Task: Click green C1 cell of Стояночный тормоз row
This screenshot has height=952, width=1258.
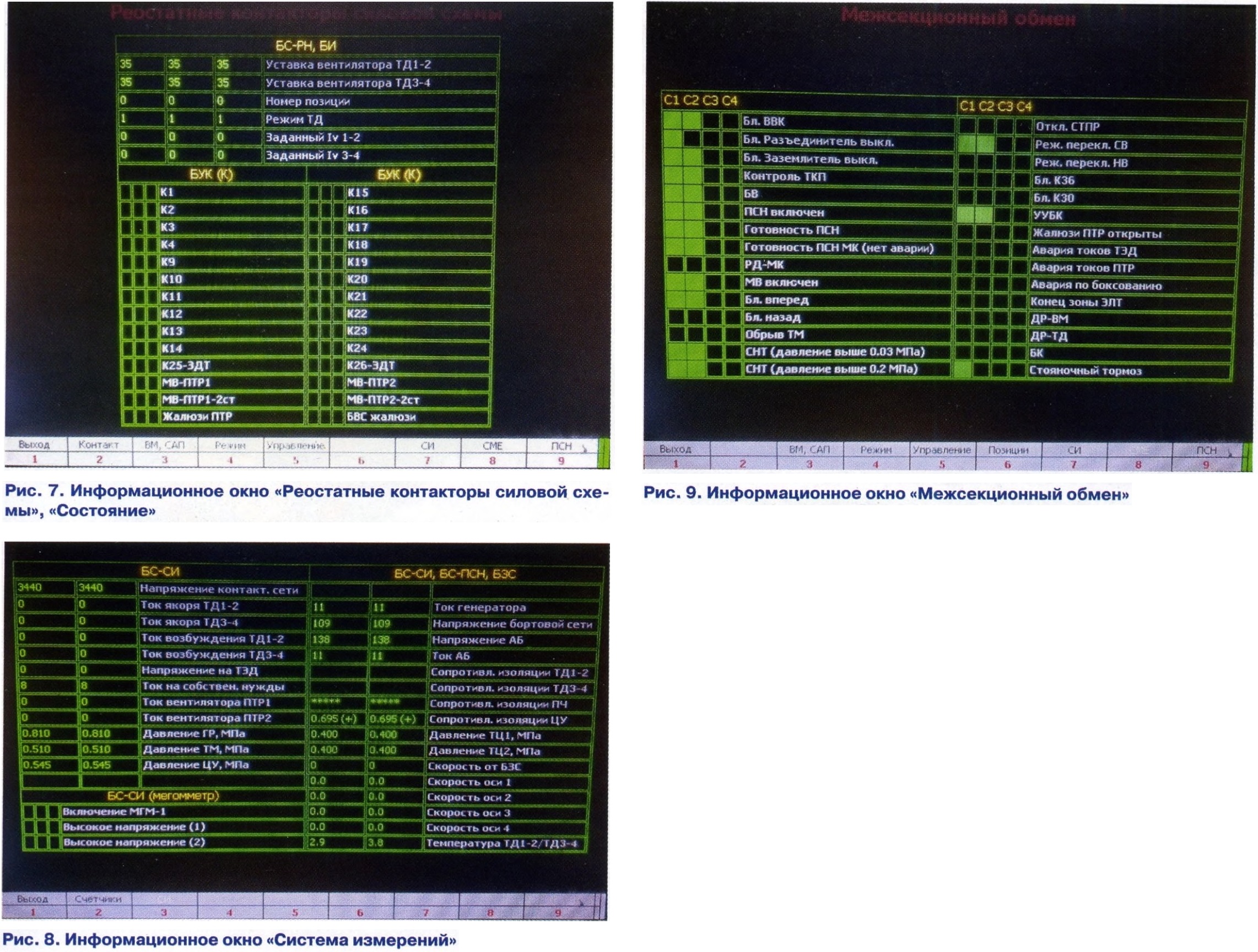Action: 963,370
